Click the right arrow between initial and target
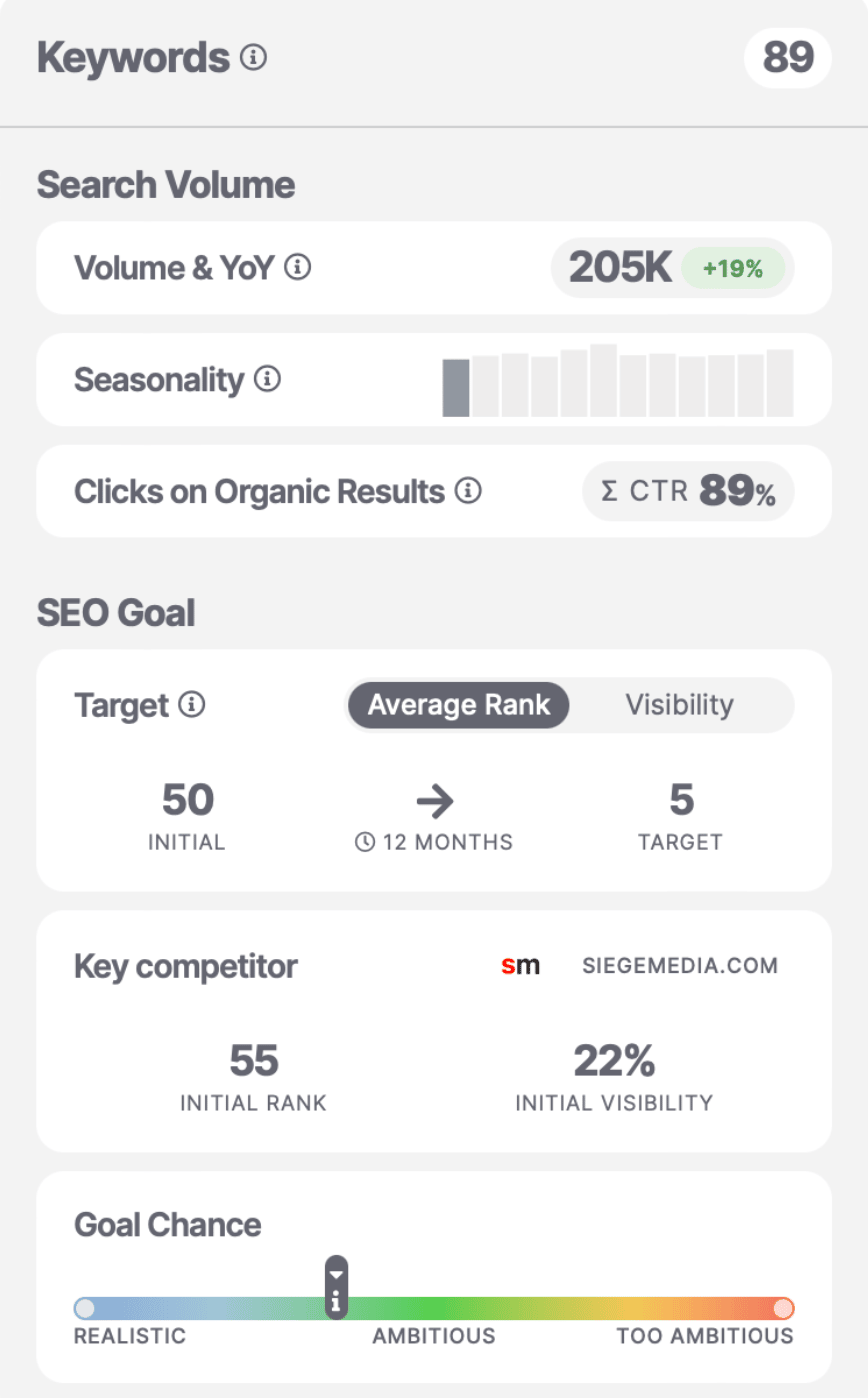 click(434, 800)
